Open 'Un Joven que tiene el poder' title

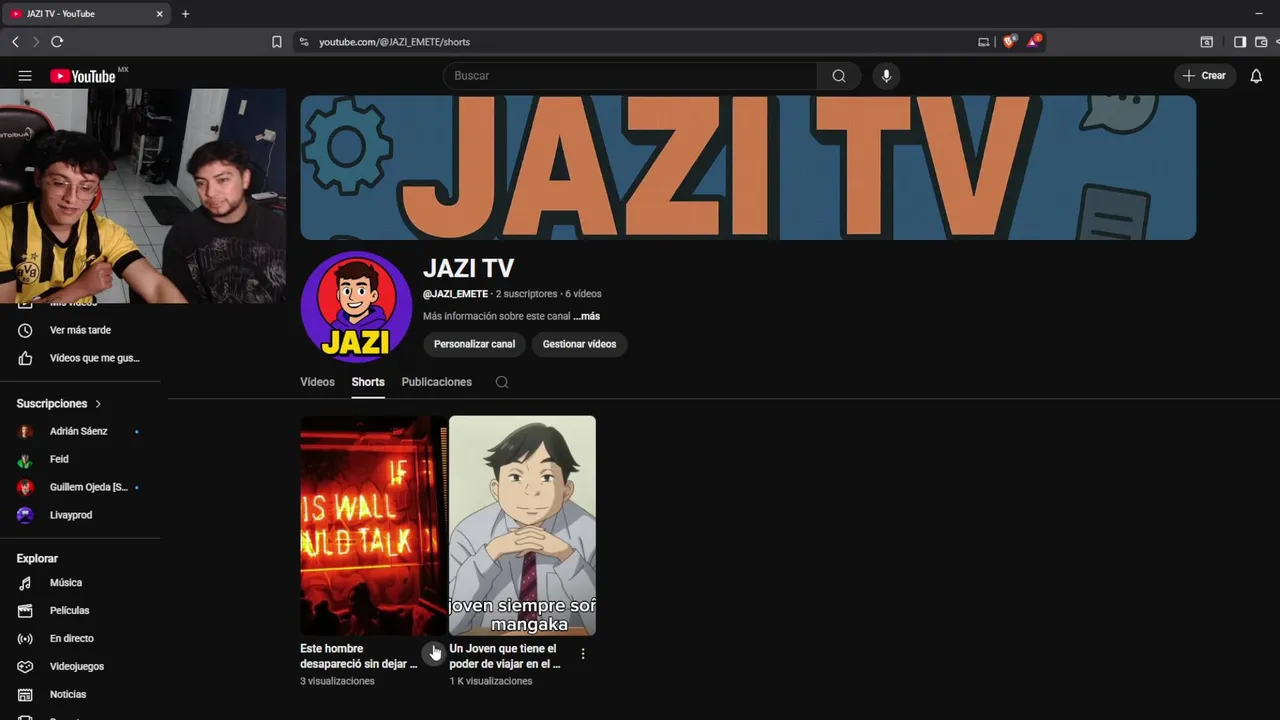click(x=505, y=656)
